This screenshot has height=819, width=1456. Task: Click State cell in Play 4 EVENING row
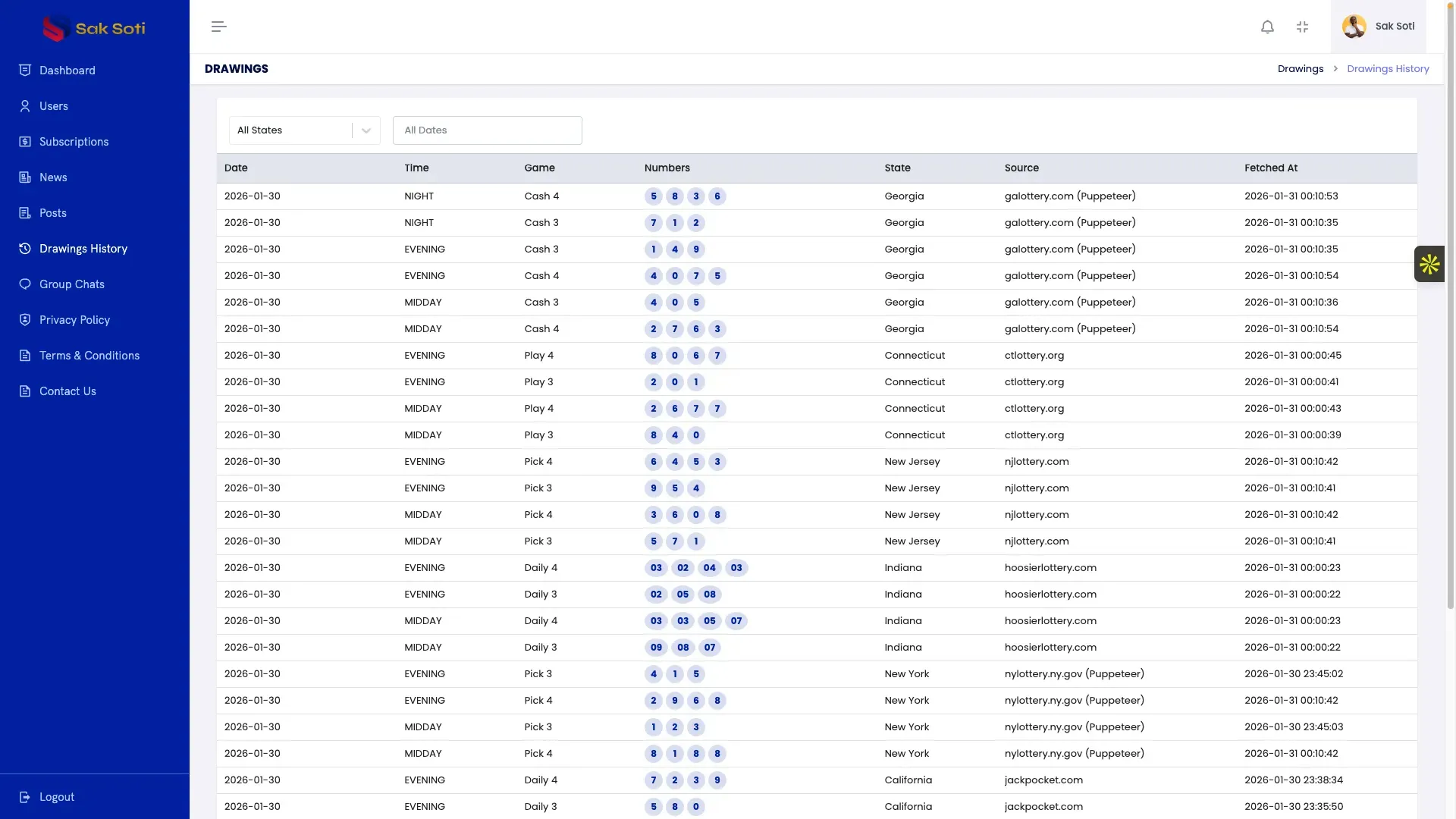pyautogui.click(x=915, y=356)
